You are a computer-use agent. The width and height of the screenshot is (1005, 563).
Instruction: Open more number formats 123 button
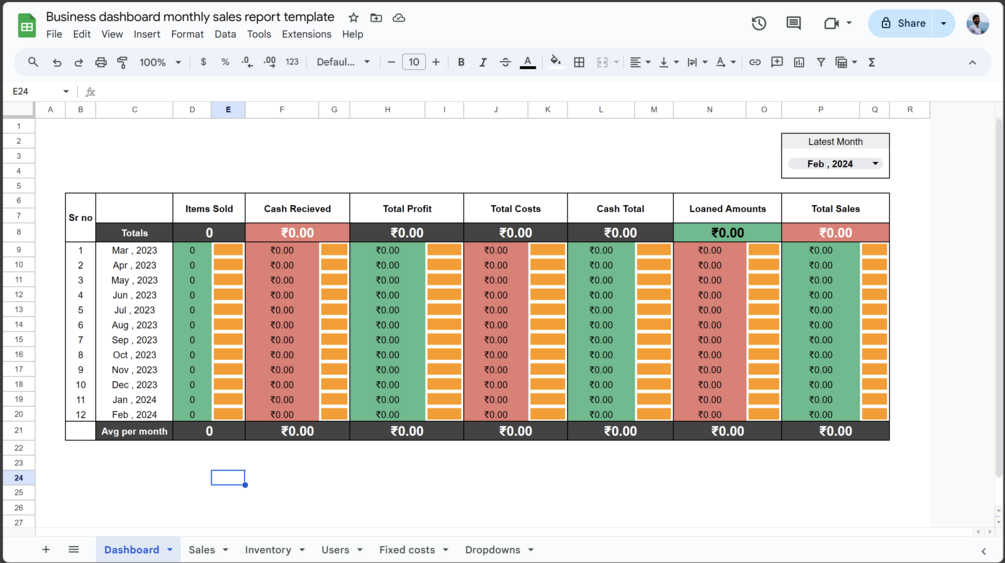click(x=292, y=62)
